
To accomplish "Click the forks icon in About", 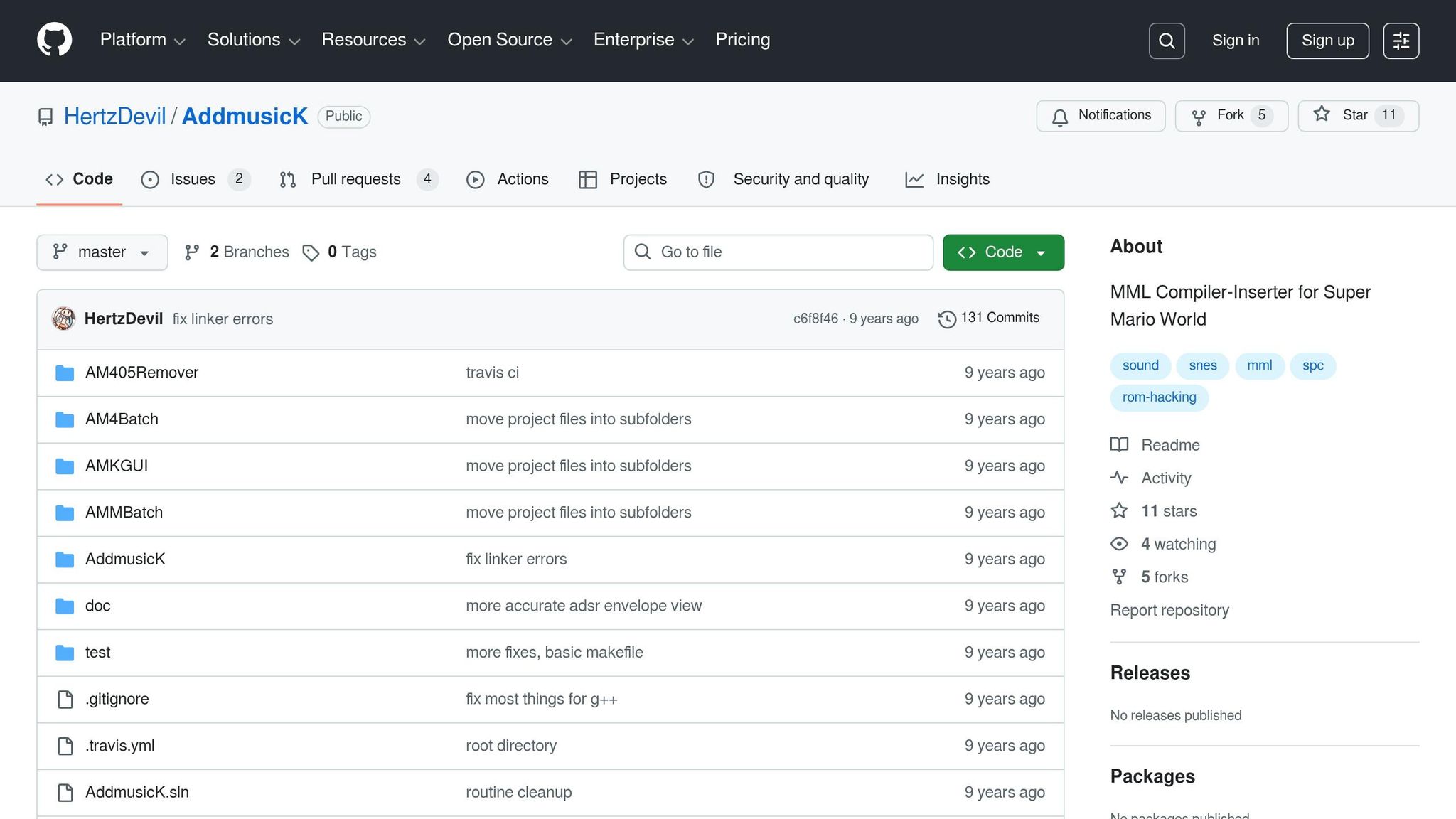I will [x=1120, y=577].
